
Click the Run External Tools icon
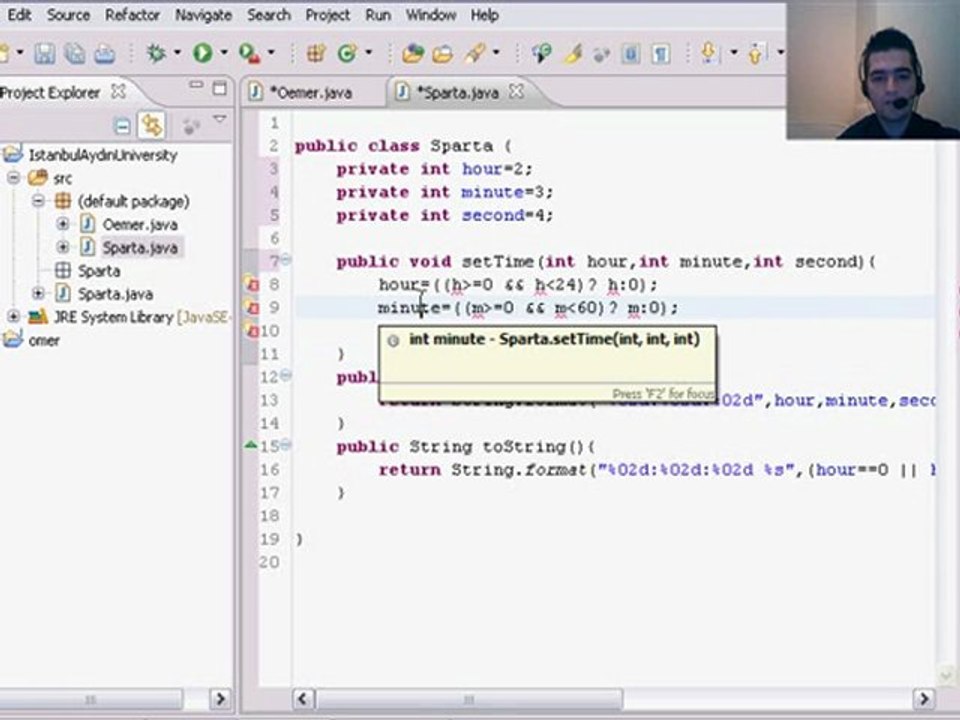(249, 53)
